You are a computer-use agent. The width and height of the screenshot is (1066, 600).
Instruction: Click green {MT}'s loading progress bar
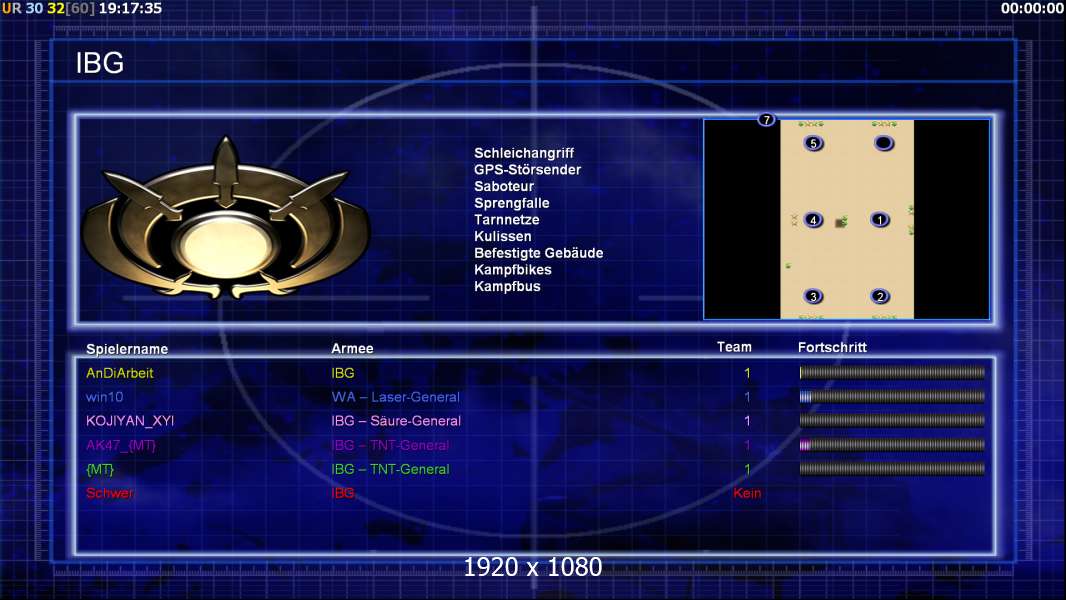pos(892,469)
